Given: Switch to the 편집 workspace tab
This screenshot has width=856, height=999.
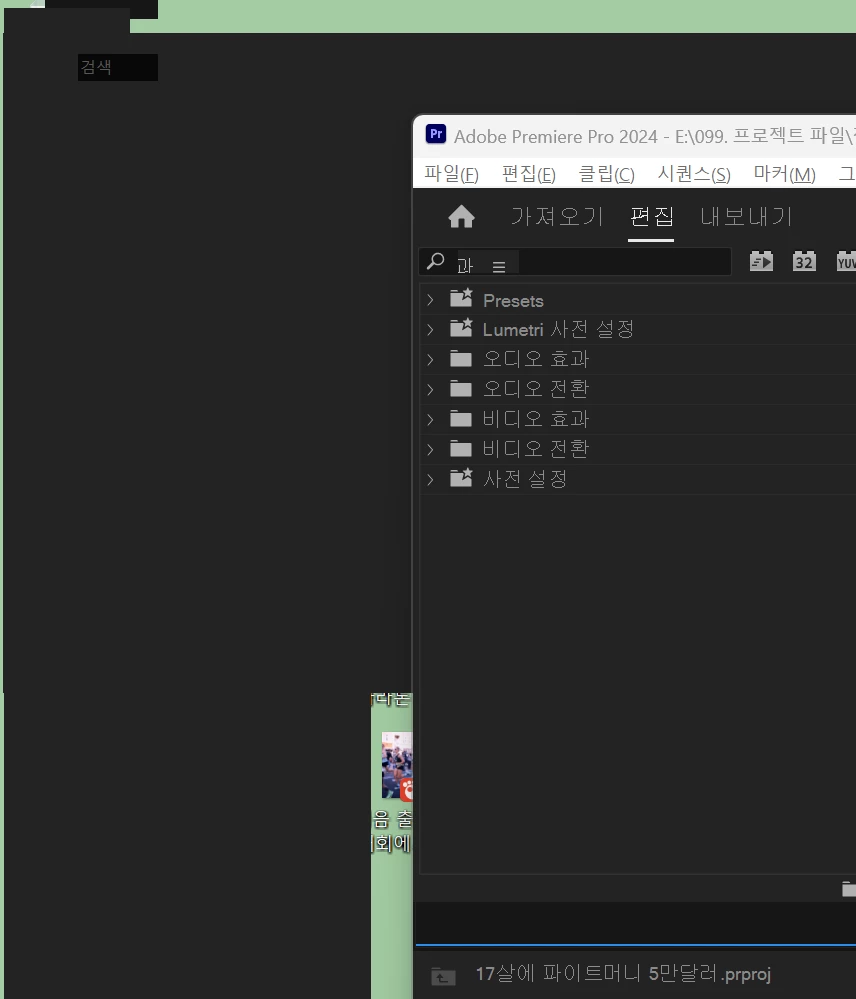Looking at the screenshot, I should (x=651, y=217).
